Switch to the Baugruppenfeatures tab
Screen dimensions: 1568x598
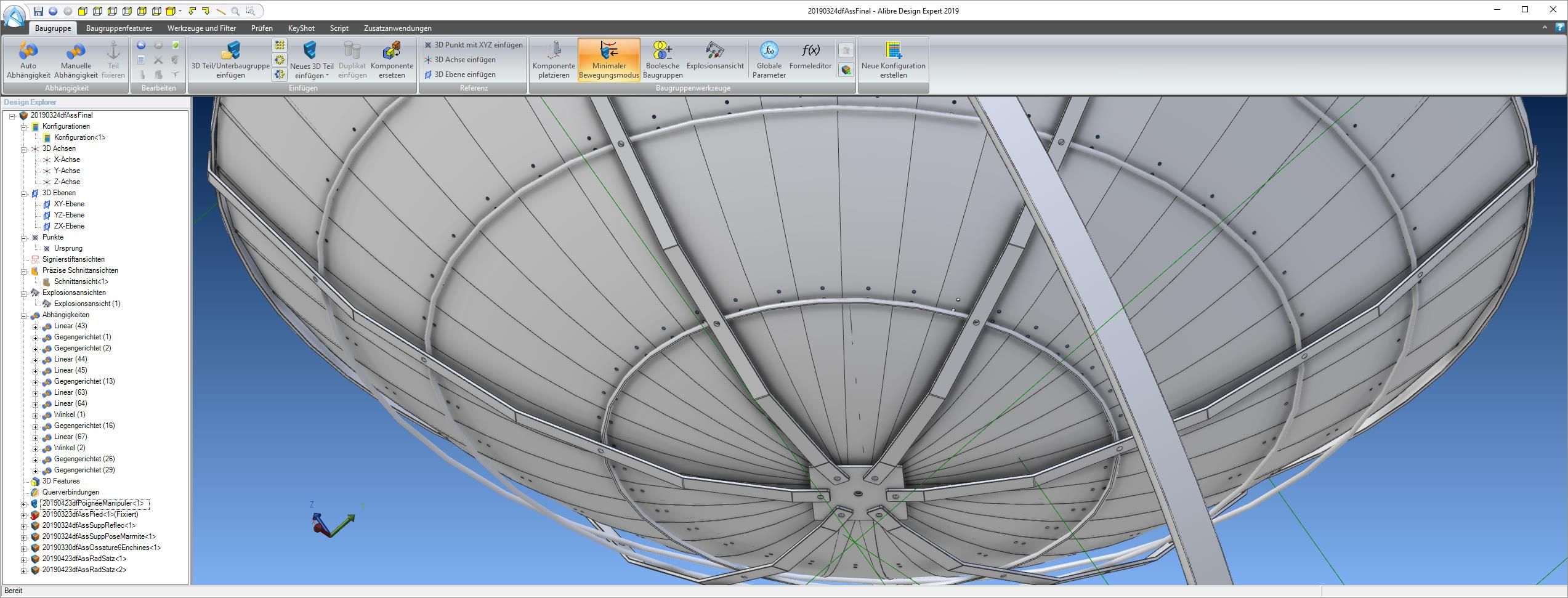pyautogui.click(x=119, y=28)
